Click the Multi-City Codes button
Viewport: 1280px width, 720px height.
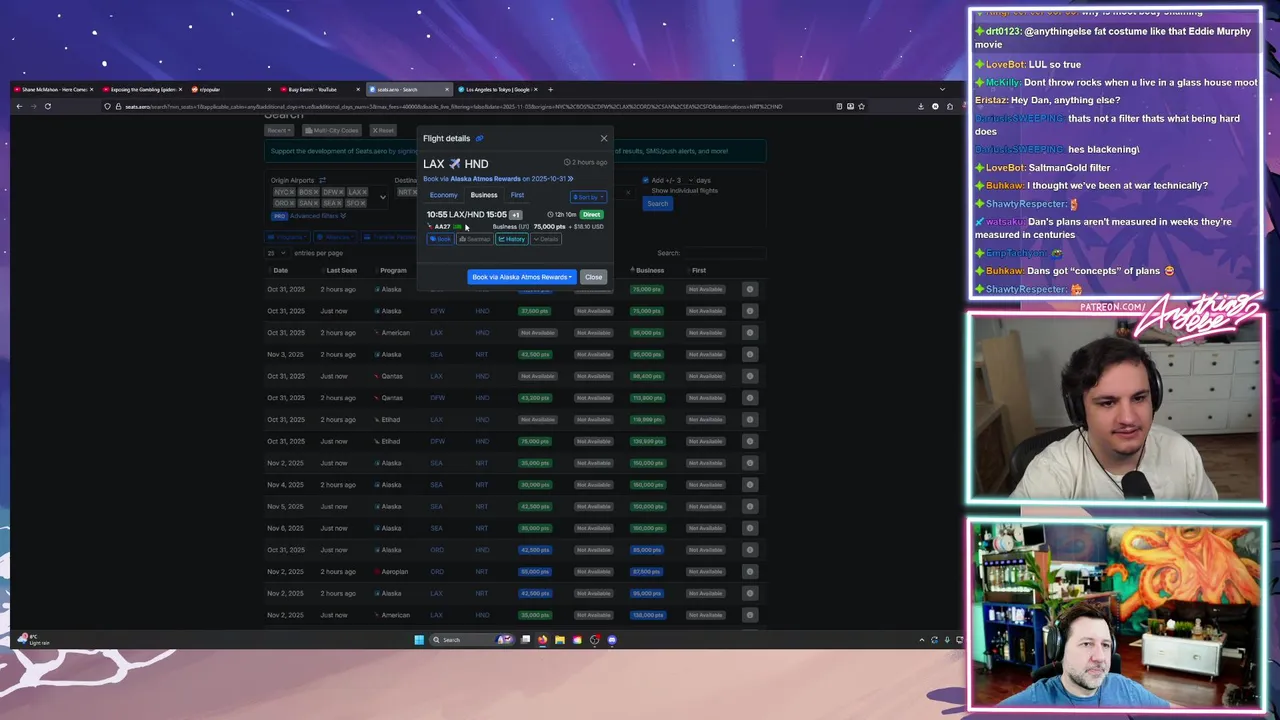[333, 130]
